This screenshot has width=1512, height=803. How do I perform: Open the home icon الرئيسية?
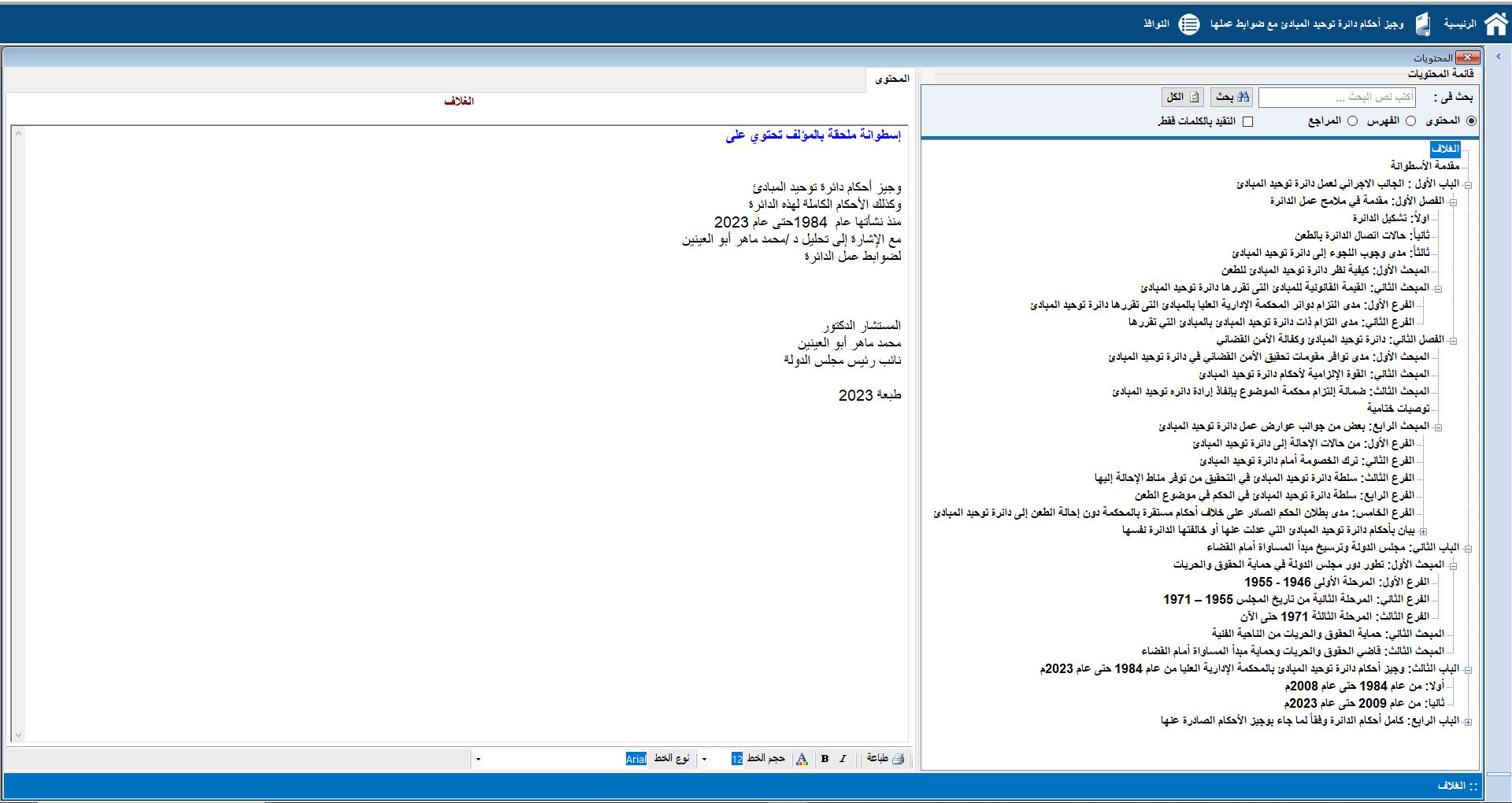(x=1495, y=24)
